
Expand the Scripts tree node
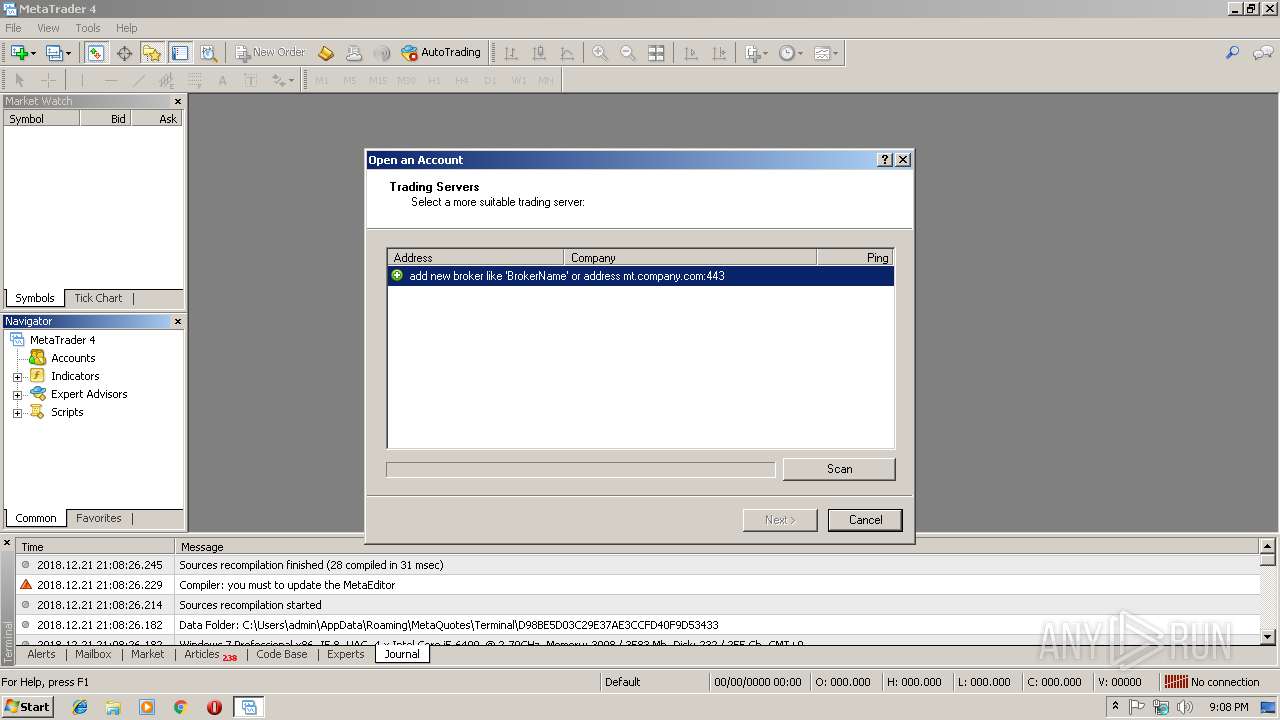[x=17, y=413]
